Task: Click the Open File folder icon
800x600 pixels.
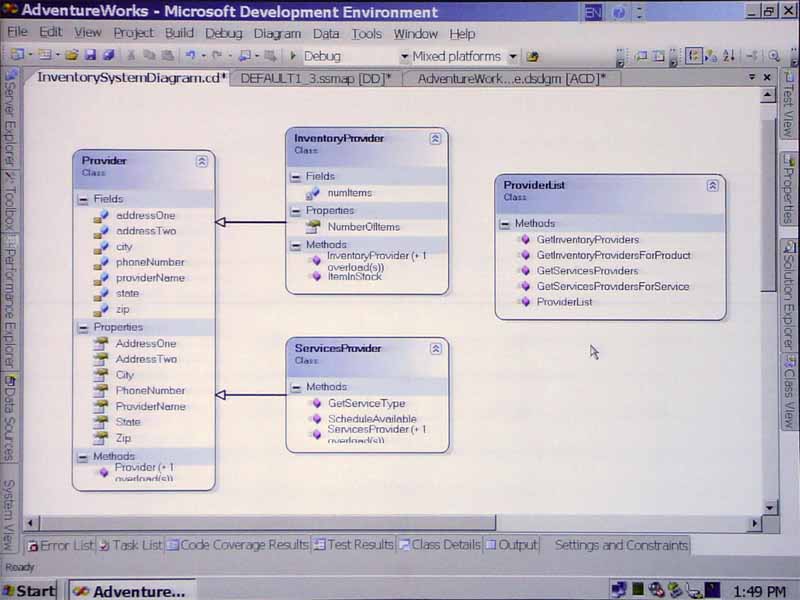Action: (72, 56)
